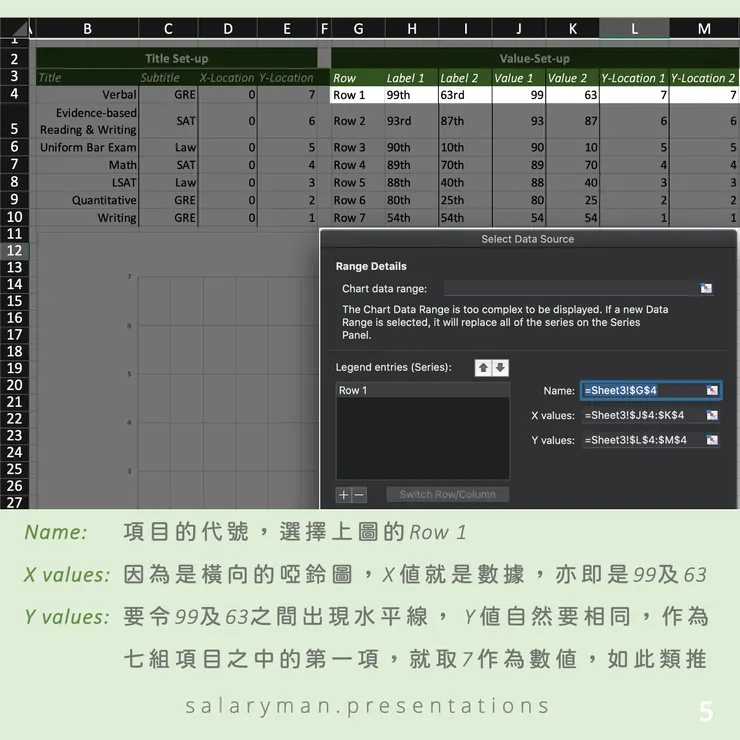The height and width of the screenshot is (740, 740).
Task: Click the range picker icon for Y values
Action: [x=712, y=440]
